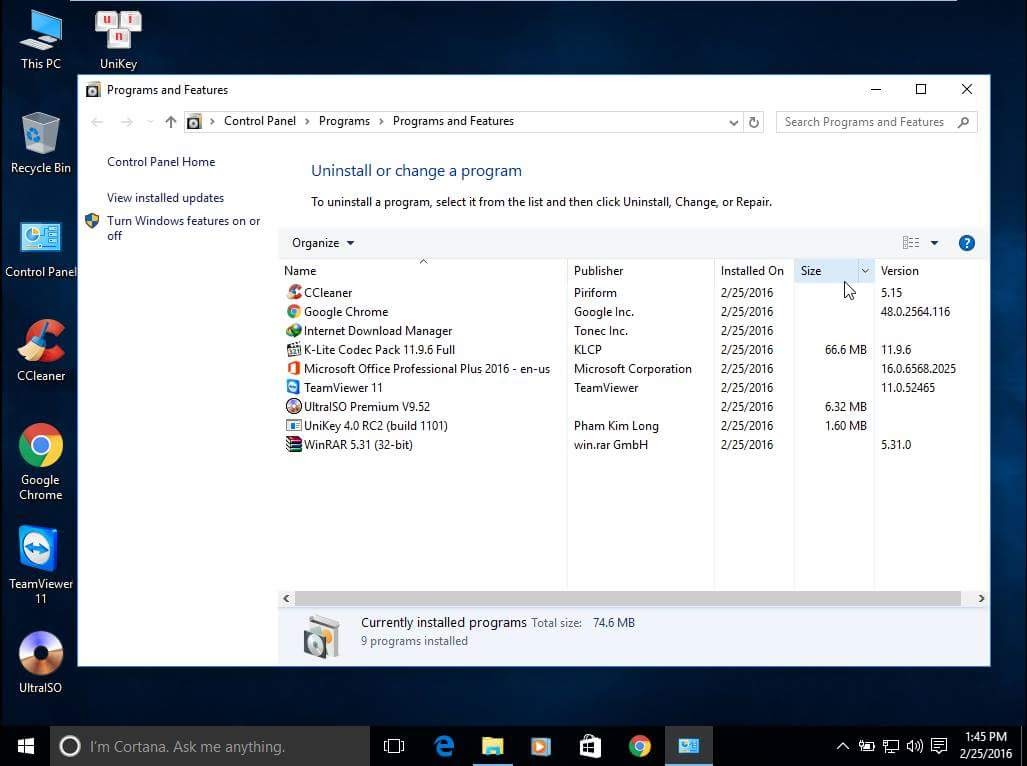1027x766 pixels.
Task: Click WinRAR 5.31 list icon
Action: click(294, 444)
